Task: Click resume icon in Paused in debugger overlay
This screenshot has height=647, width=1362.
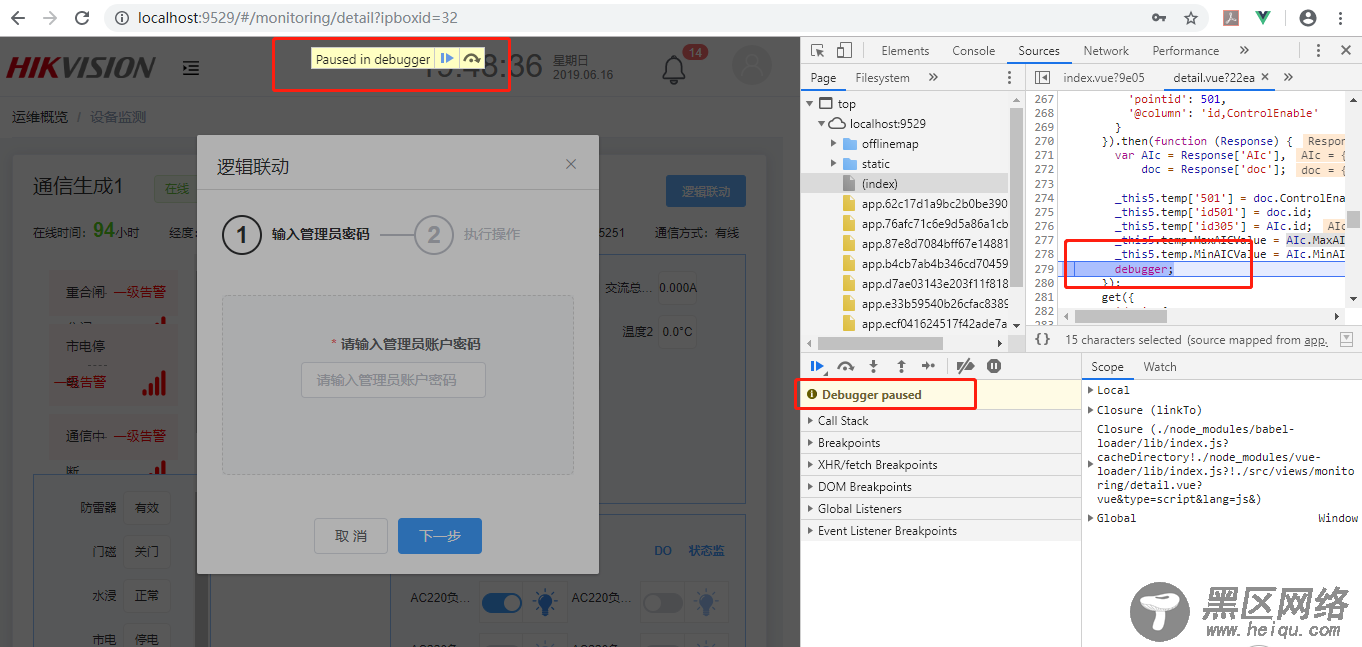Action: [x=447, y=59]
